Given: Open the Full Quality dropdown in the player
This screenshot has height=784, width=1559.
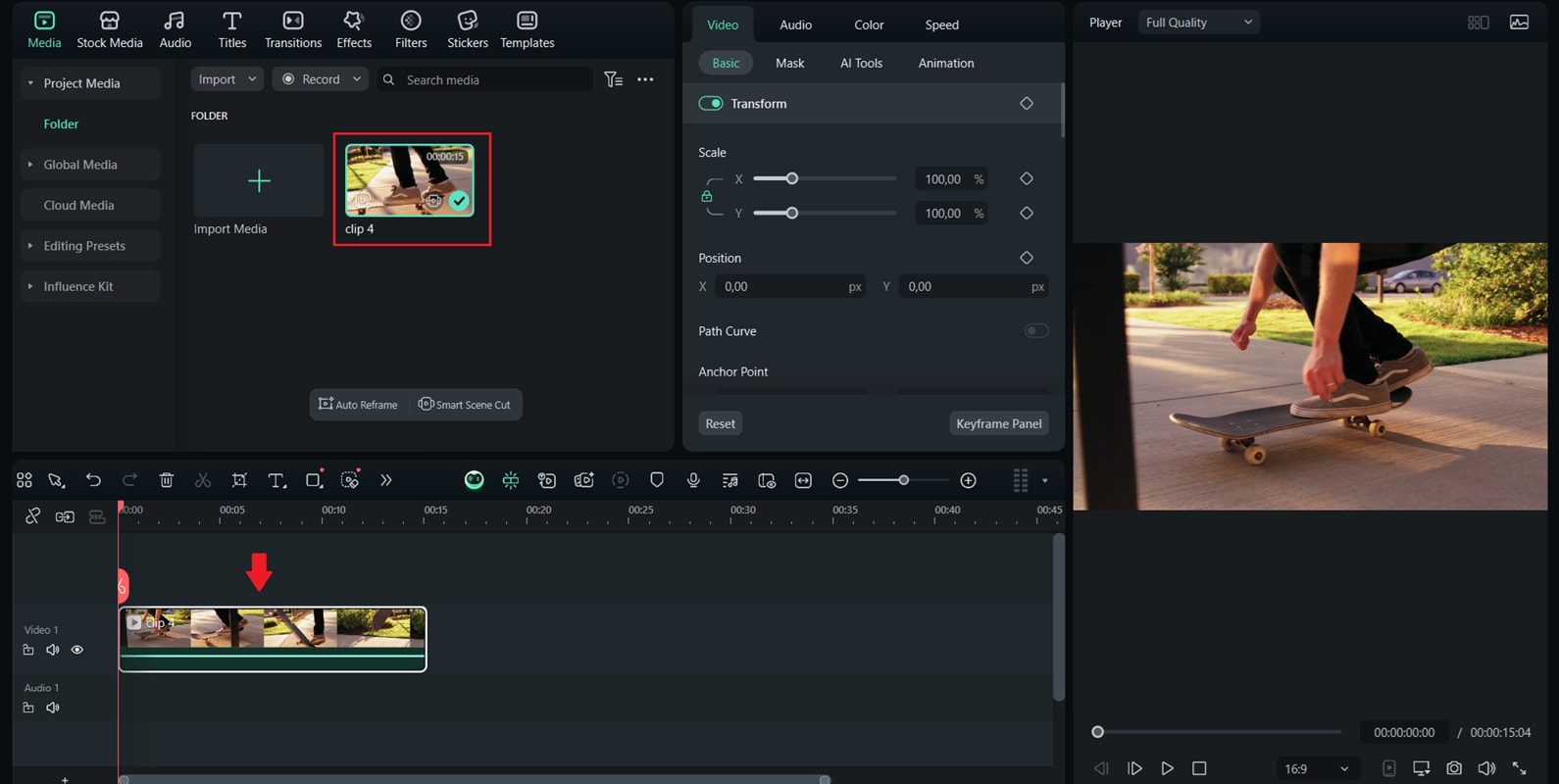Looking at the screenshot, I should [x=1198, y=23].
